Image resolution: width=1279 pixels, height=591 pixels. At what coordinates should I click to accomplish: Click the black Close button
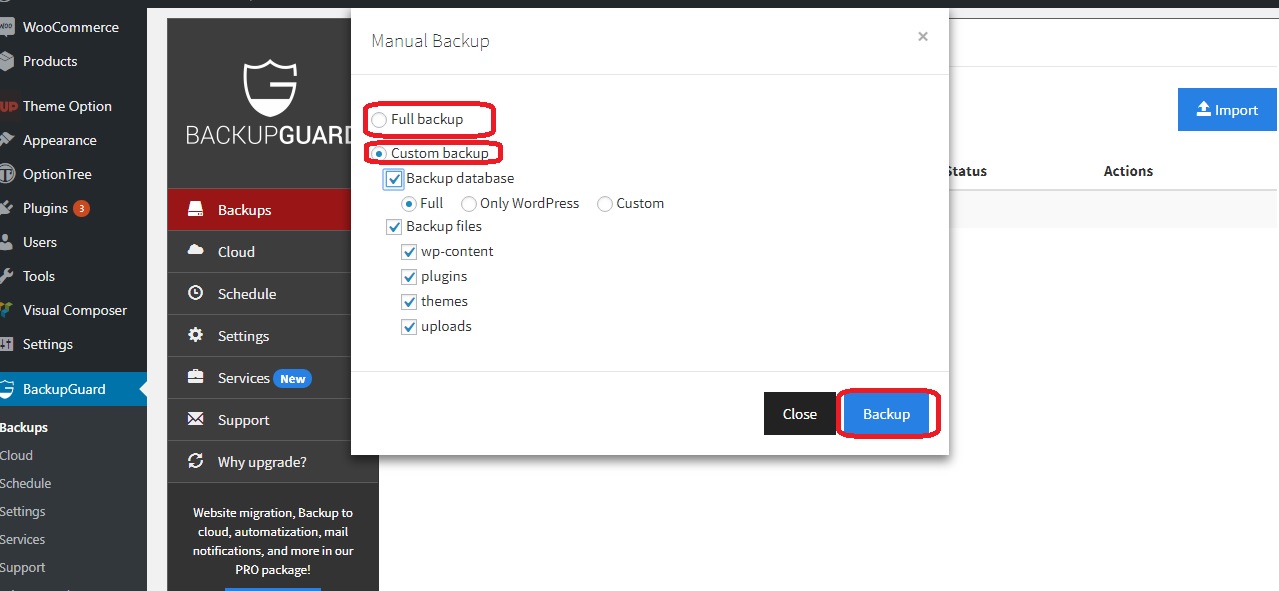[x=800, y=414]
